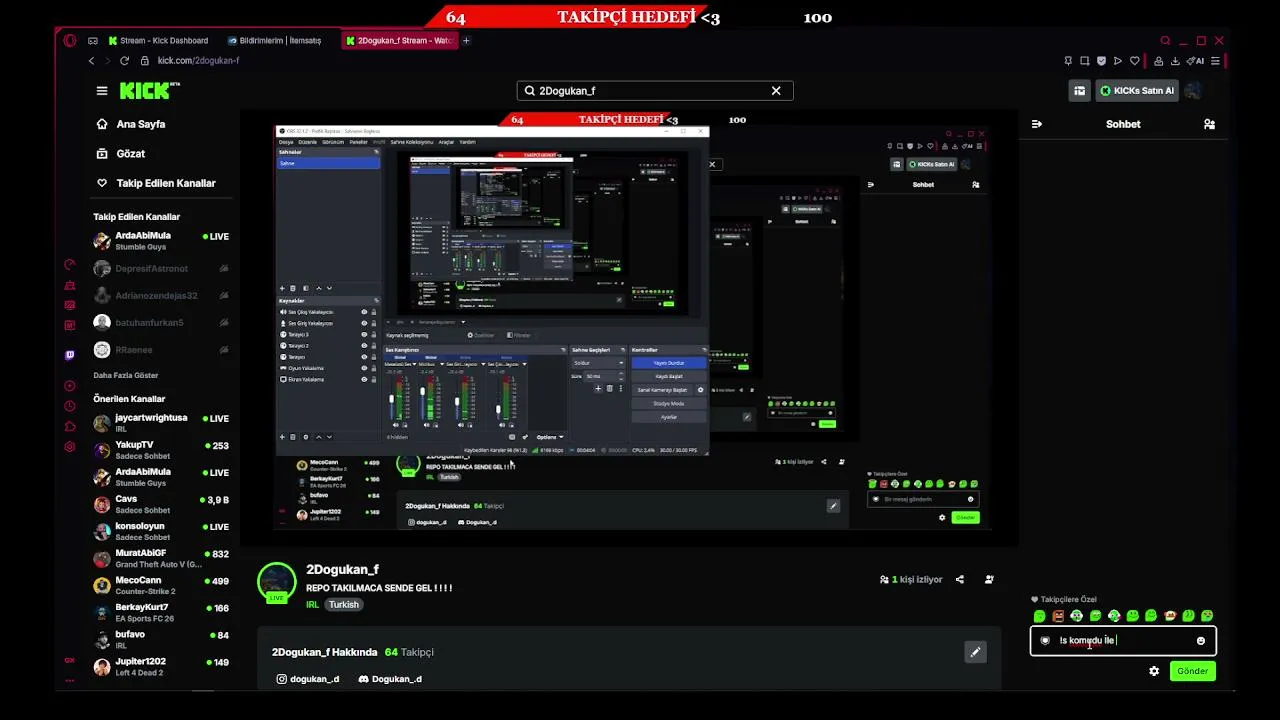Click the KICKs Satın Al button
This screenshot has width=1280, height=720.
pyautogui.click(x=1136, y=91)
